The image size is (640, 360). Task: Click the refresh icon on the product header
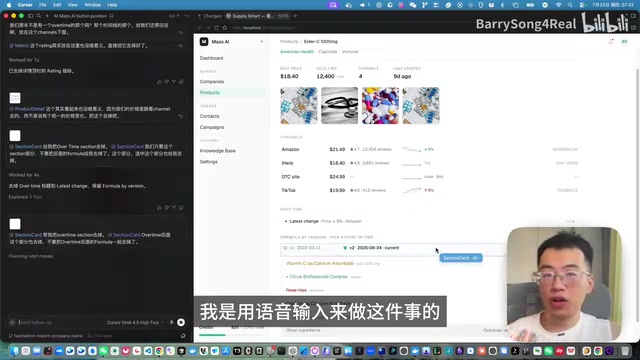[x=611, y=42]
